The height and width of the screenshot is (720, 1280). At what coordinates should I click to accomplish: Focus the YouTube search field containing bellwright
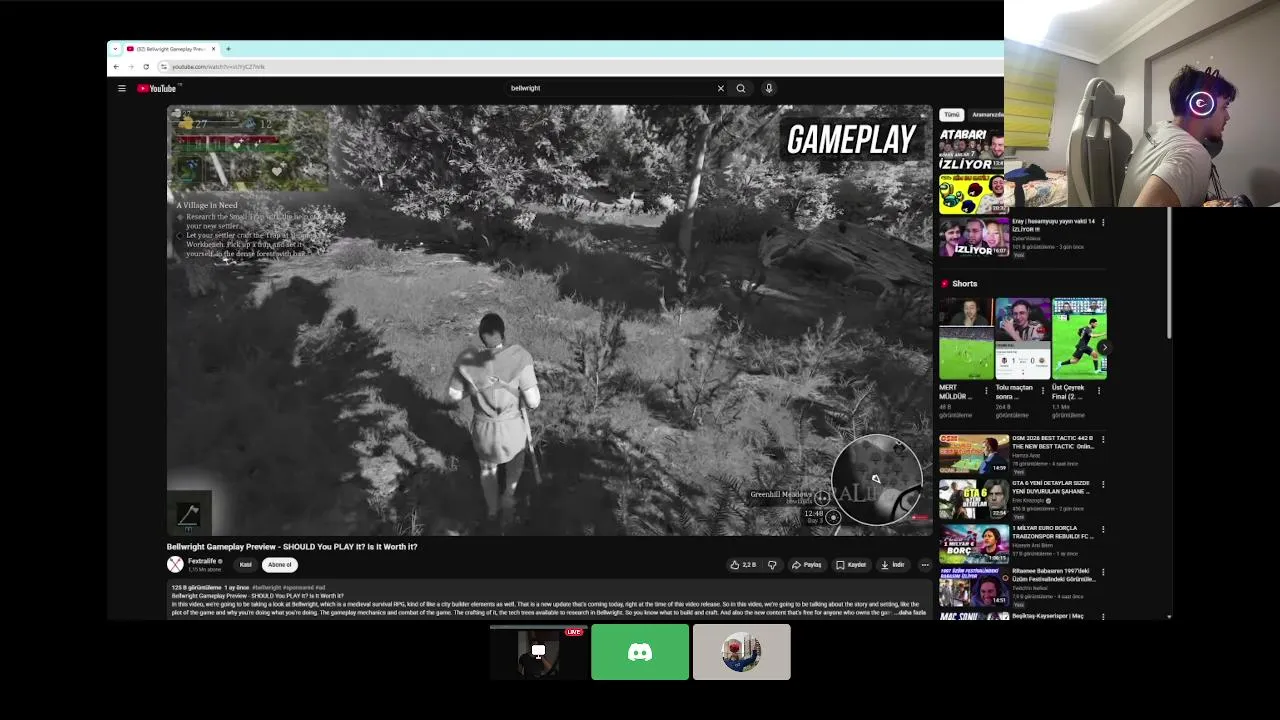pyautogui.click(x=610, y=88)
